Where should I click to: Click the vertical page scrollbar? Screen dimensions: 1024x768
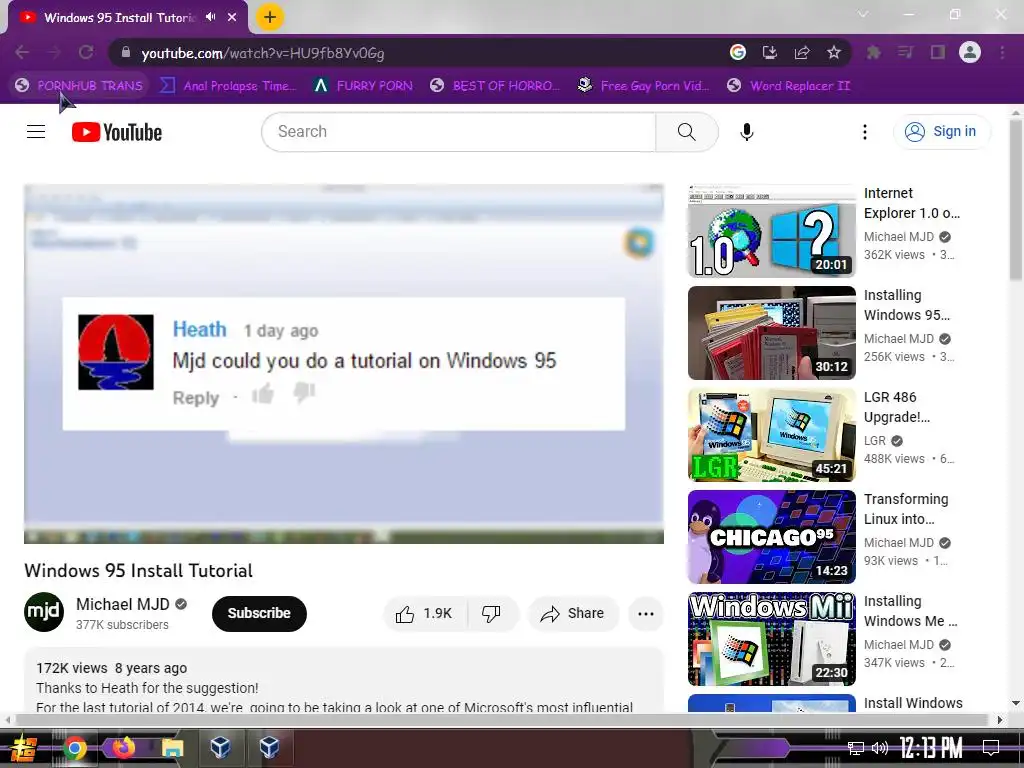click(1016, 200)
